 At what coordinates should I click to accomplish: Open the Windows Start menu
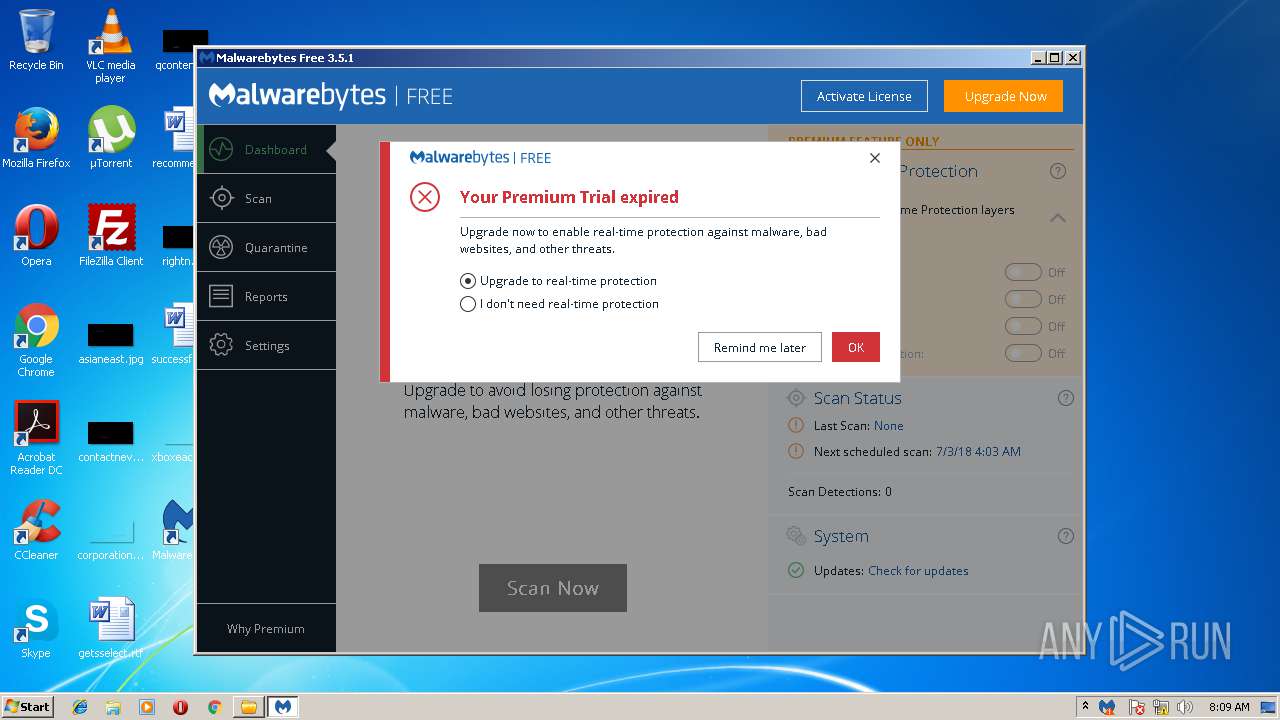(28, 706)
